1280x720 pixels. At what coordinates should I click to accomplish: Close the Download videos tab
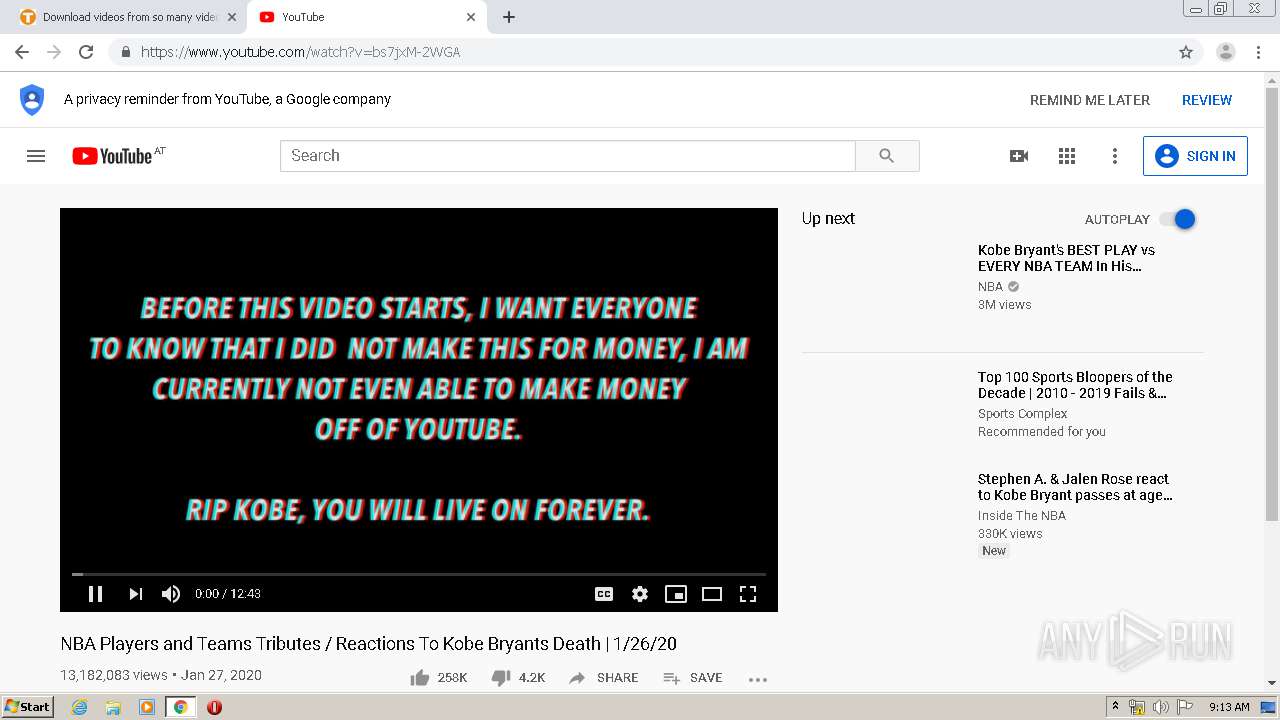point(232,17)
